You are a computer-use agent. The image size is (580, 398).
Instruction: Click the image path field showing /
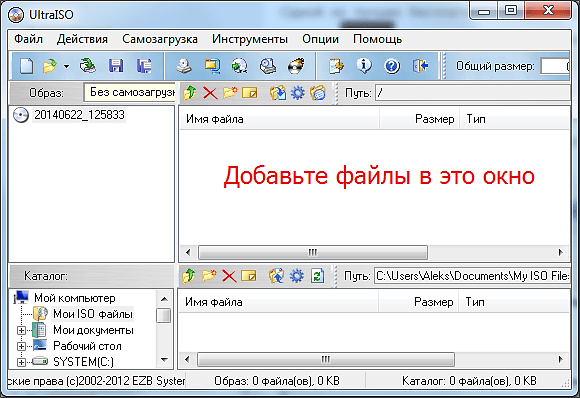[472, 93]
